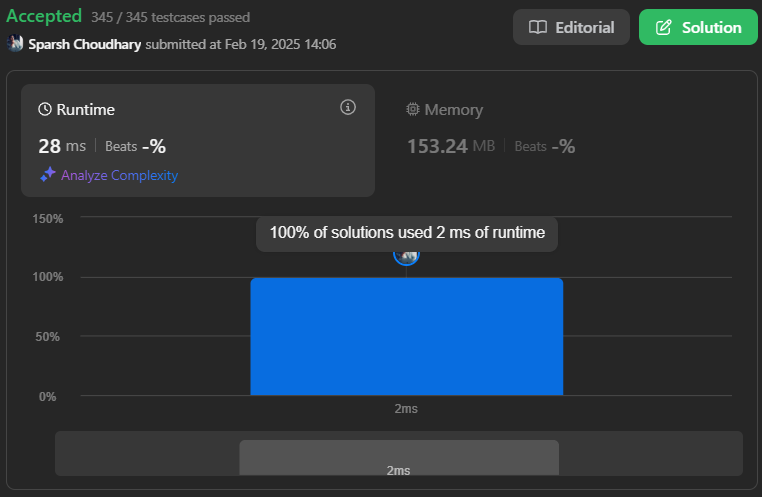Click the info icon in Runtime card

coord(348,108)
